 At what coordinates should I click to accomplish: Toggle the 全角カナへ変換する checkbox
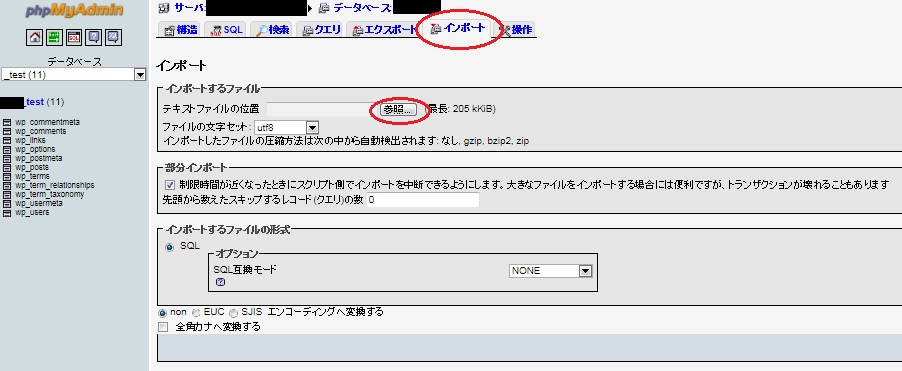163,327
